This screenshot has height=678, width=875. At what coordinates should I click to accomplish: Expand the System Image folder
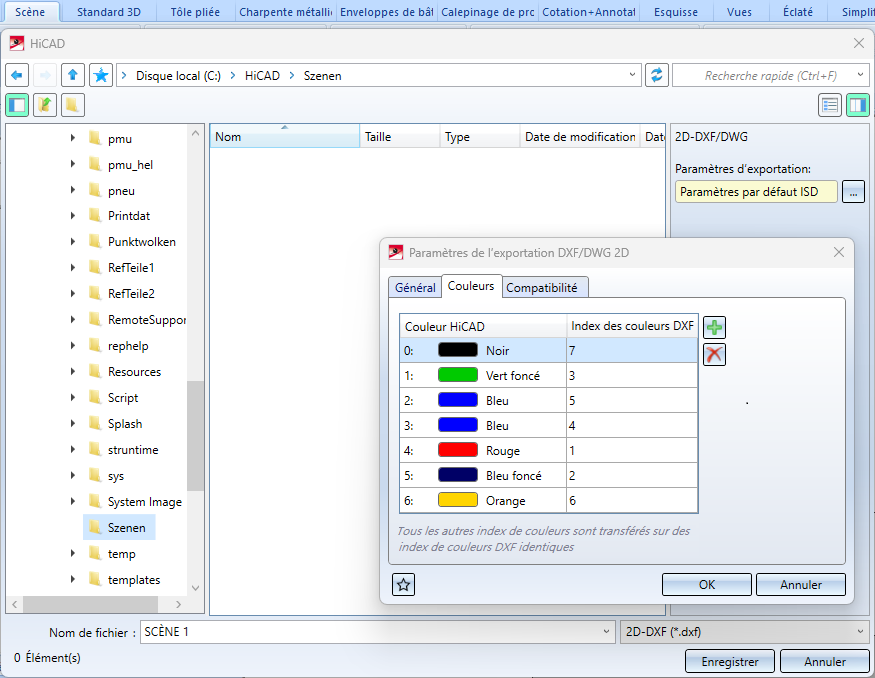(73, 502)
